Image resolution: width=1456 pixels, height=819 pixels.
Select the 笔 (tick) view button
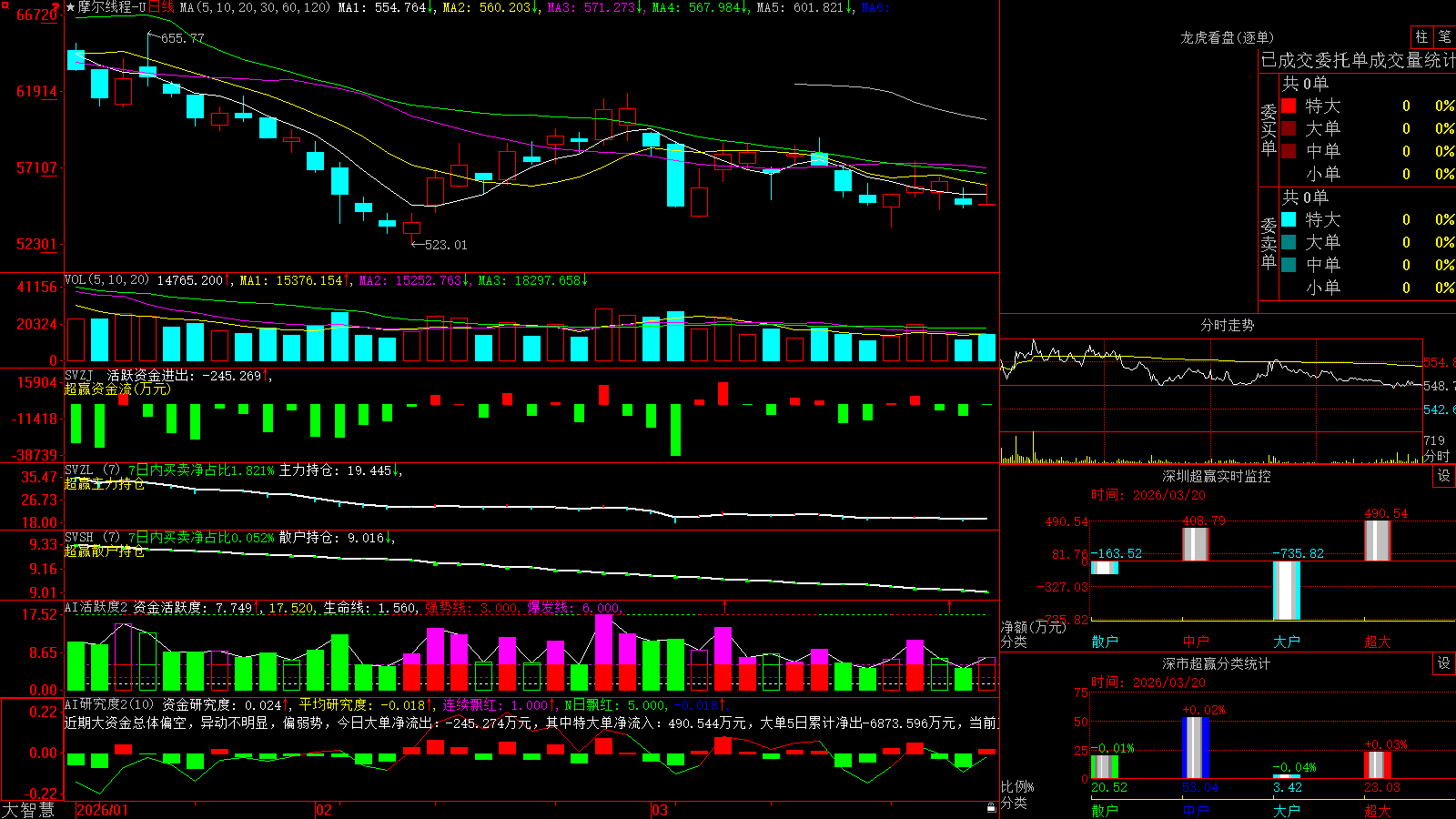click(1445, 36)
